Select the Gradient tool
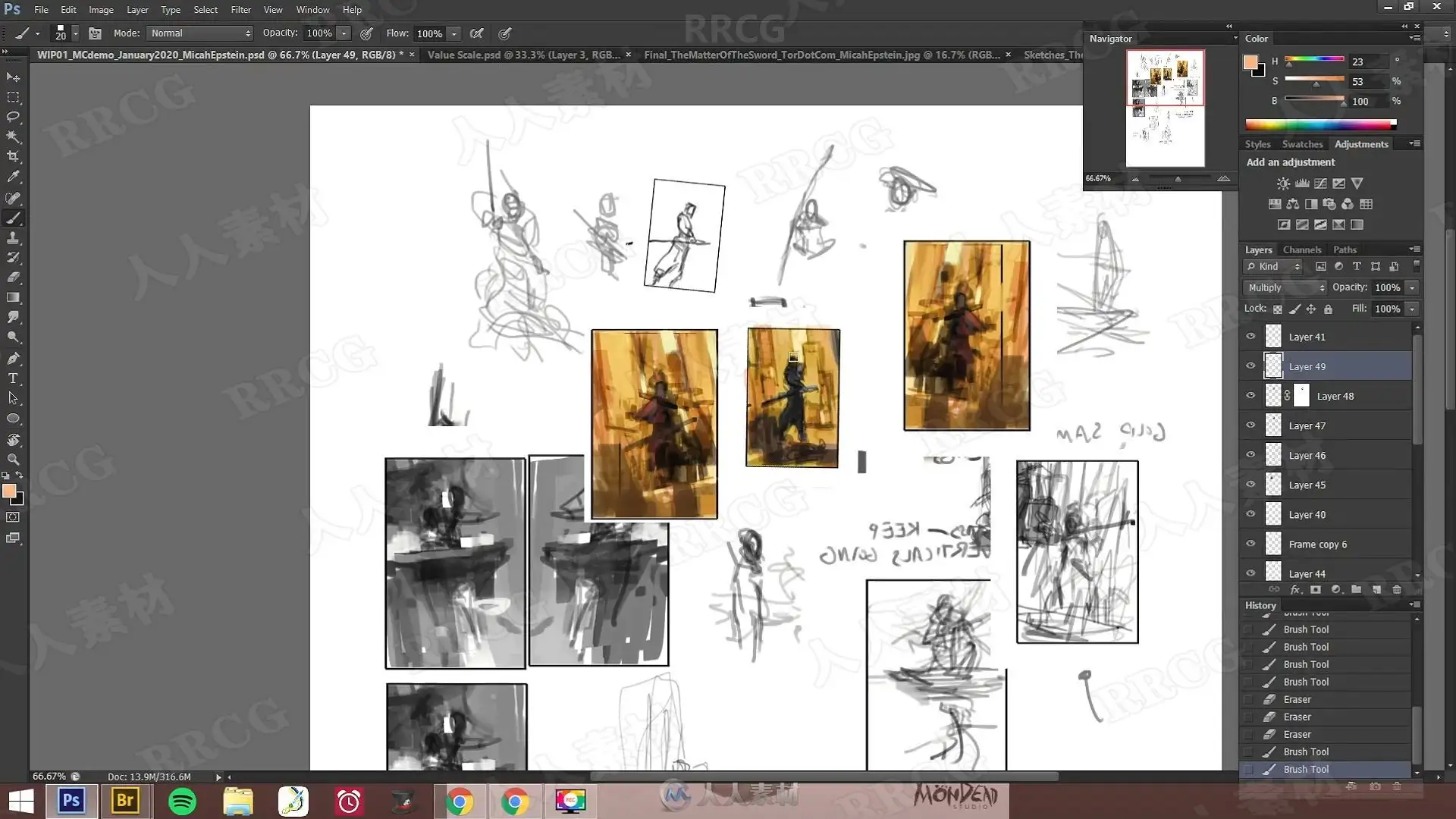 pos(13,297)
